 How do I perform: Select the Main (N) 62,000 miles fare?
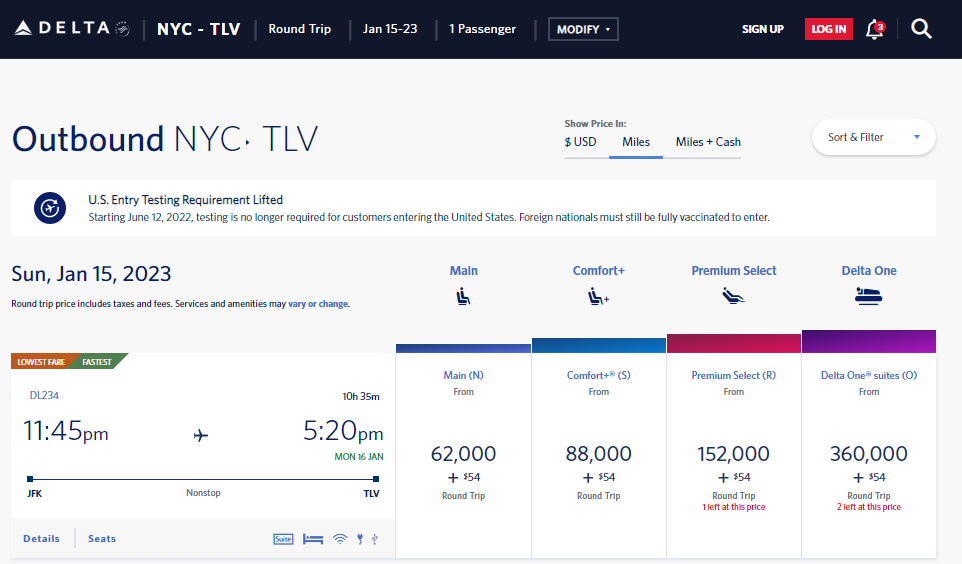(x=463, y=455)
